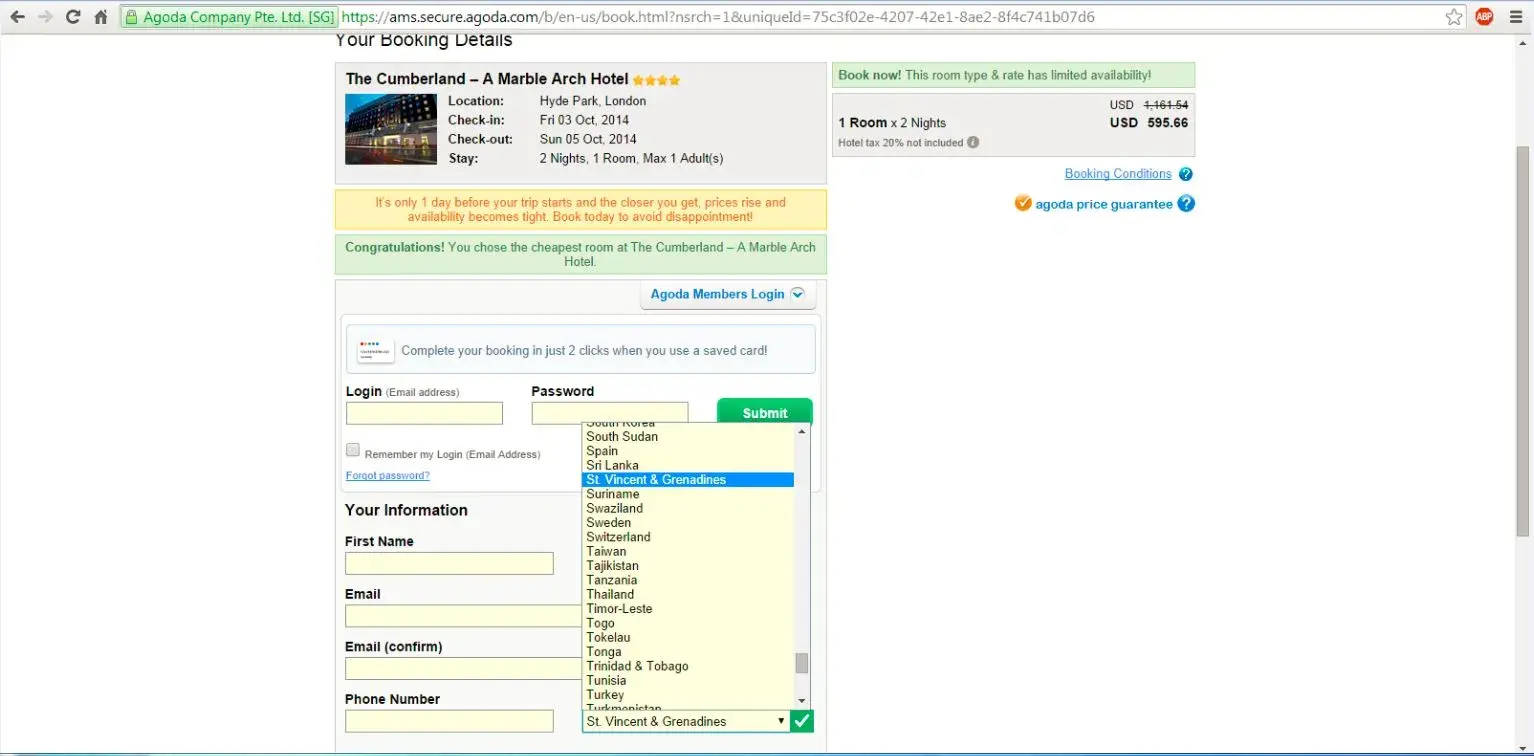The image size is (1534, 756).
Task: Open the Forgot password link
Action: (x=387, y=476)
